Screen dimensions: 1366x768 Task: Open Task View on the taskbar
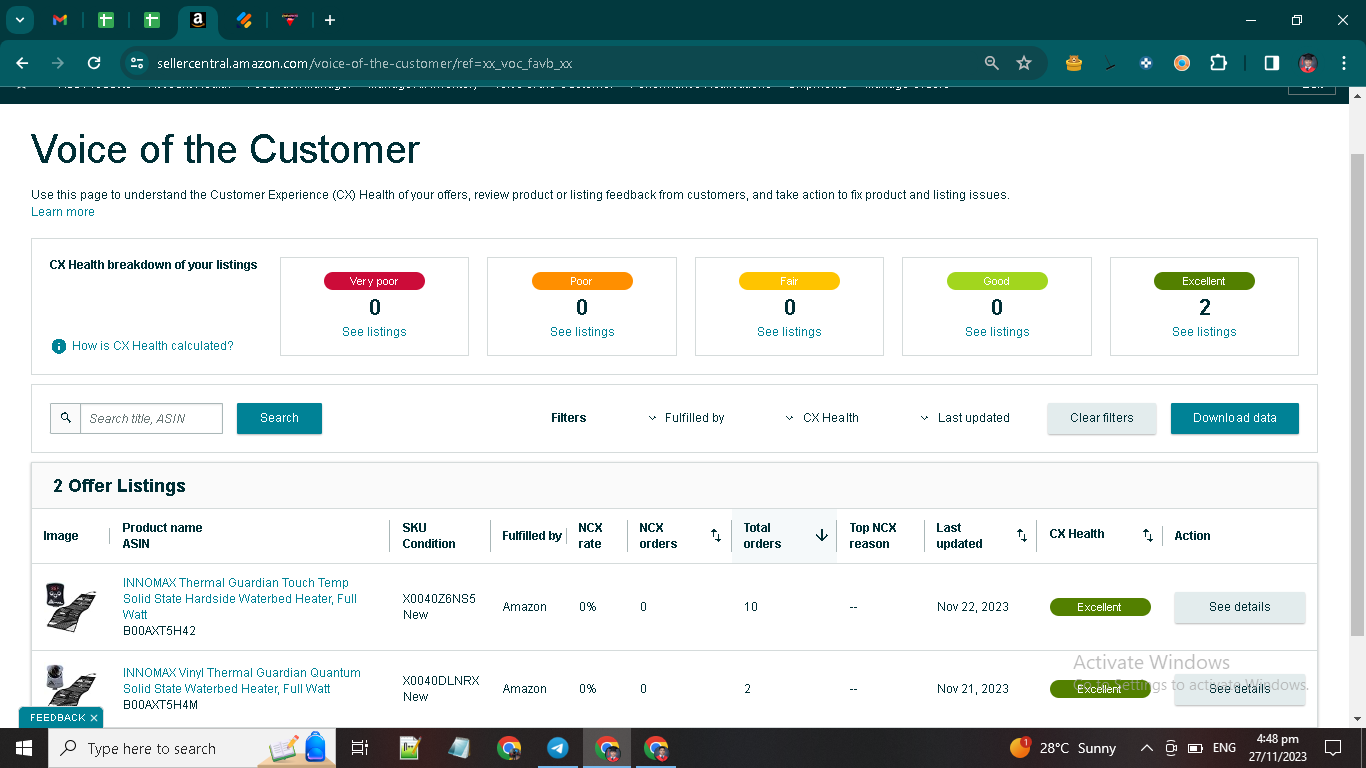[x=360, y=748]
